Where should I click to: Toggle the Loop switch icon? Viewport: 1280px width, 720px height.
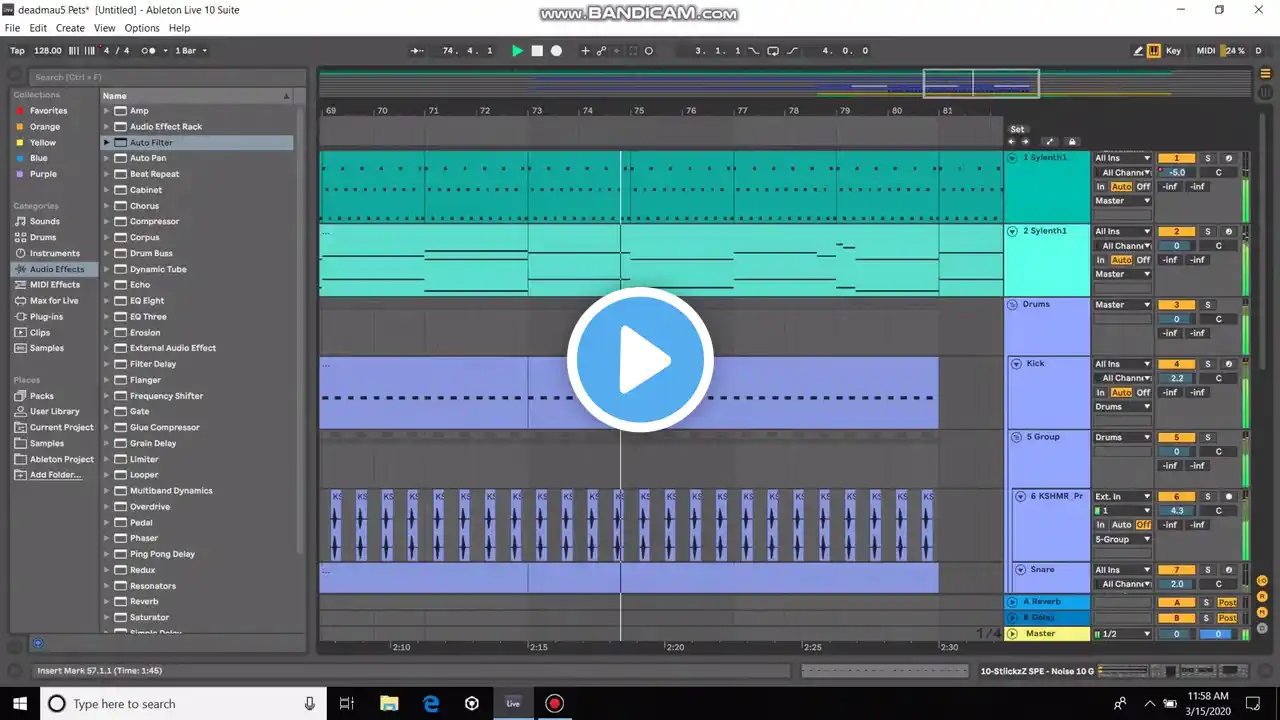pyautogui.click(x=773, y=51)
